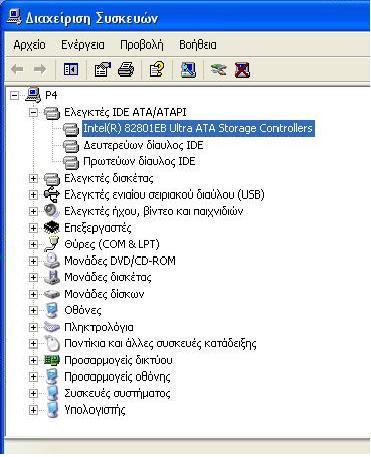Screen dimensions: 371x457
Task: Open Properties from the toolbar icon
Action: click(x=102, y=69)
